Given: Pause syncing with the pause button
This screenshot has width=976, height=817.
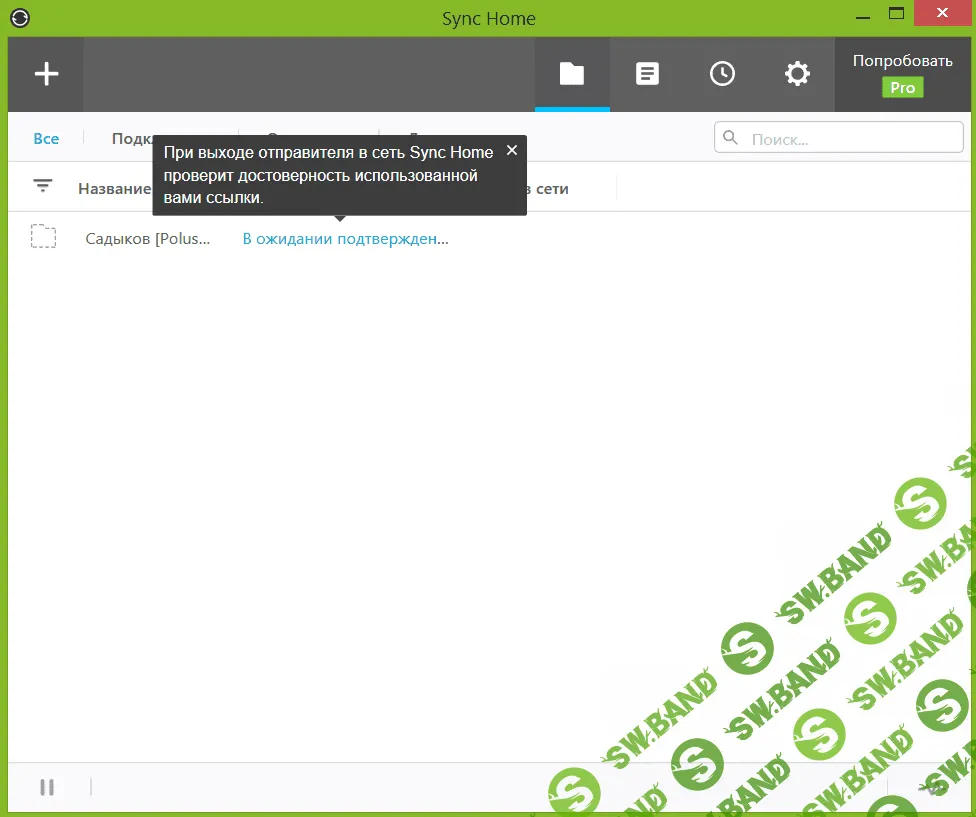Looking at the screenshot, I should pos(47,787).
